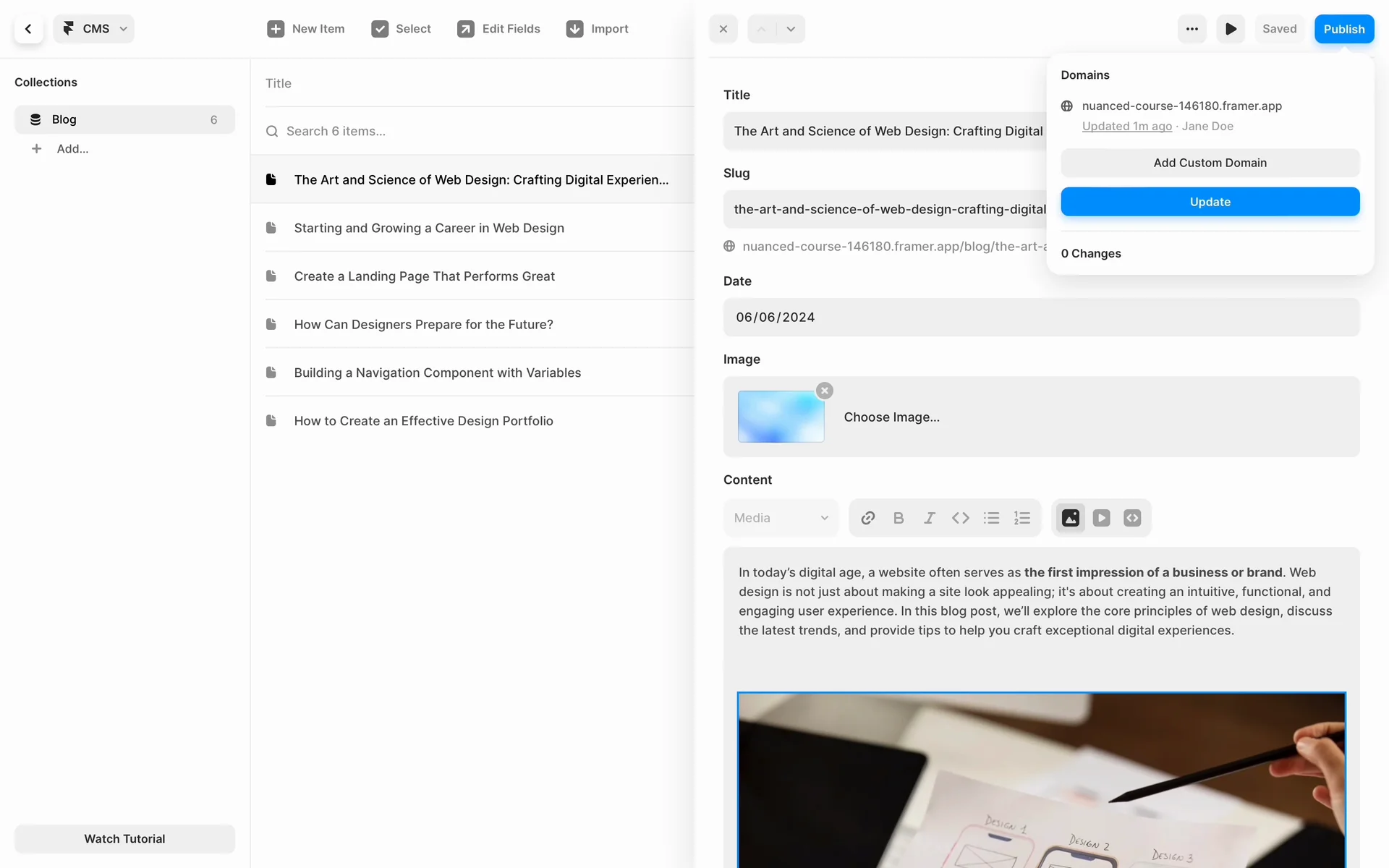This screenshot has height=868, width=1389.
Task: Click Add Custom Domain button
Action: coord(1210,163)
